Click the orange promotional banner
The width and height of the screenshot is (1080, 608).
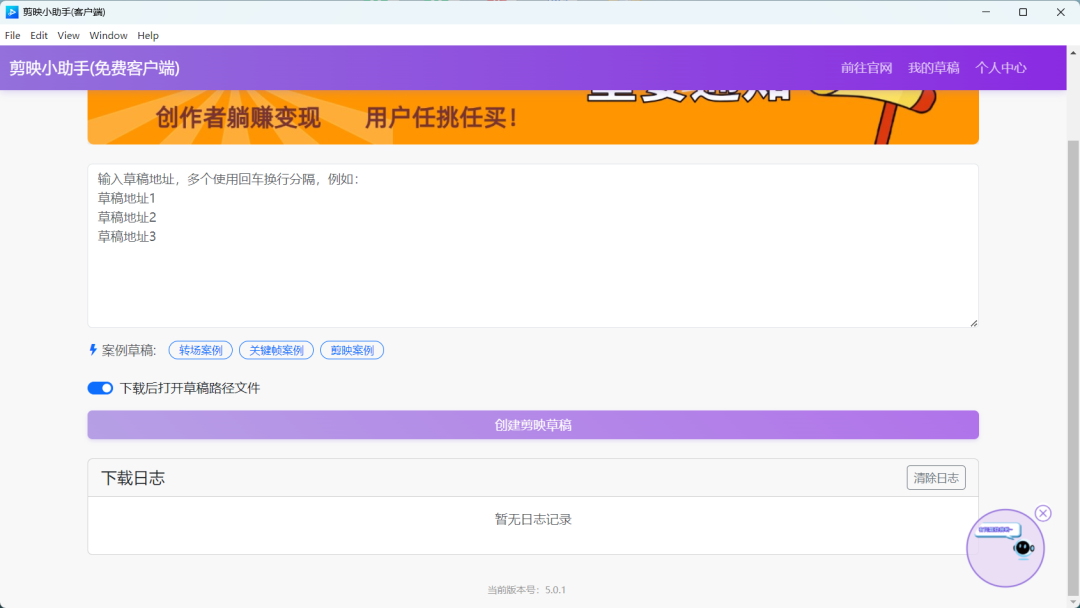(x=533, y=117)
